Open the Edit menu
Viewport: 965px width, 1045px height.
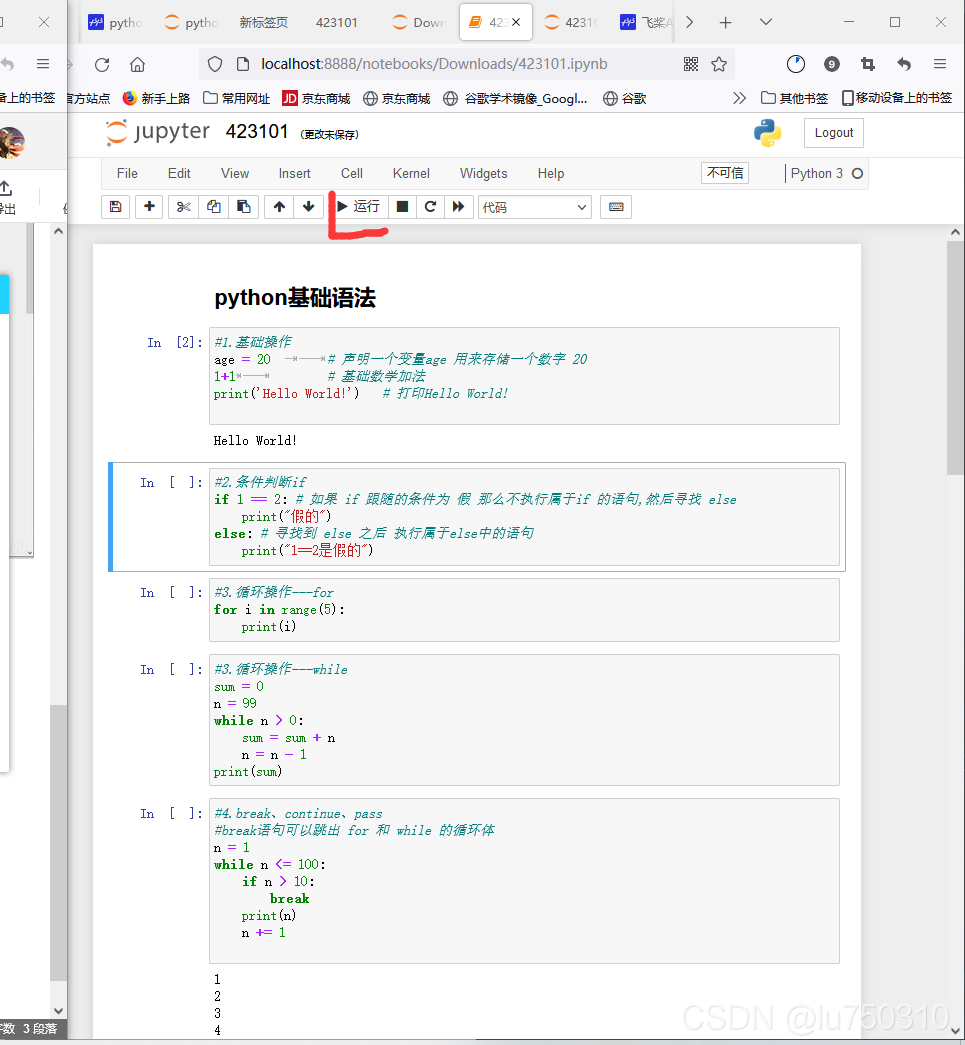[x=179, y=173]
